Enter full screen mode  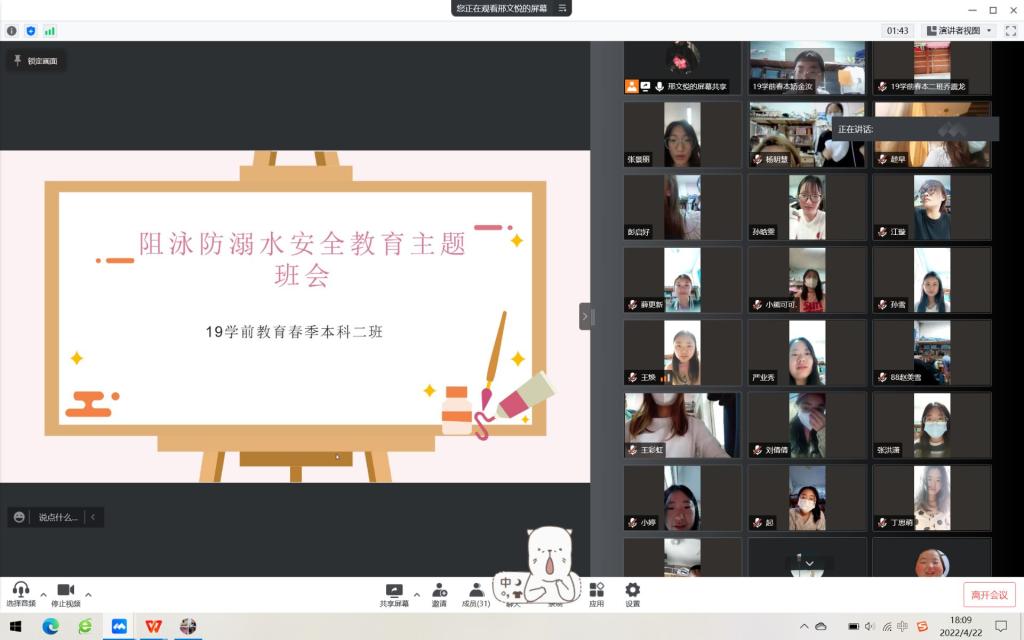(x=1011, y=31)
